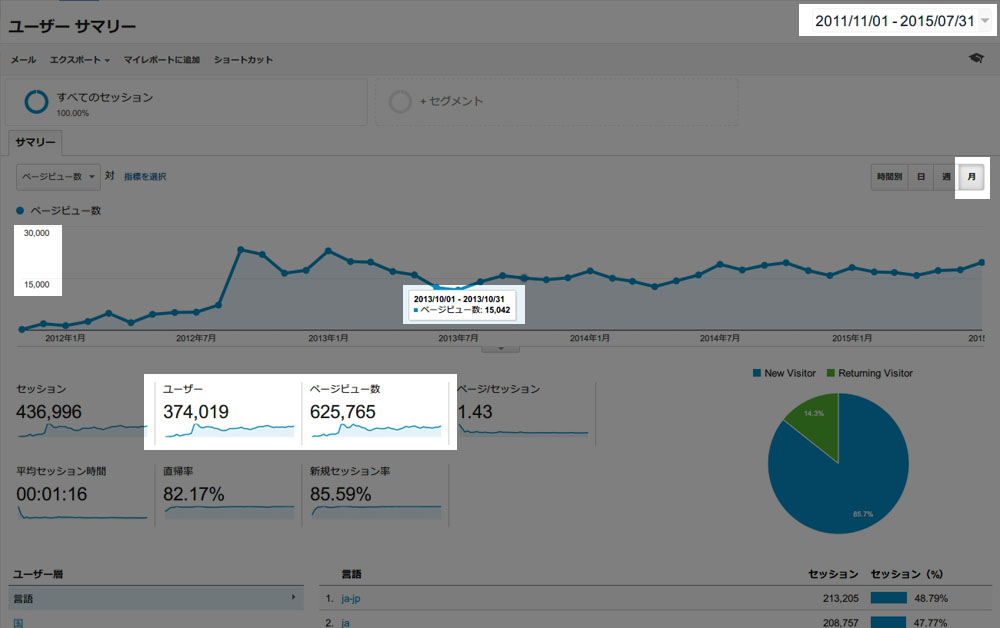Click the peak data point near 2012年9月
The image size is (1000, 628).
pos(240,249)
